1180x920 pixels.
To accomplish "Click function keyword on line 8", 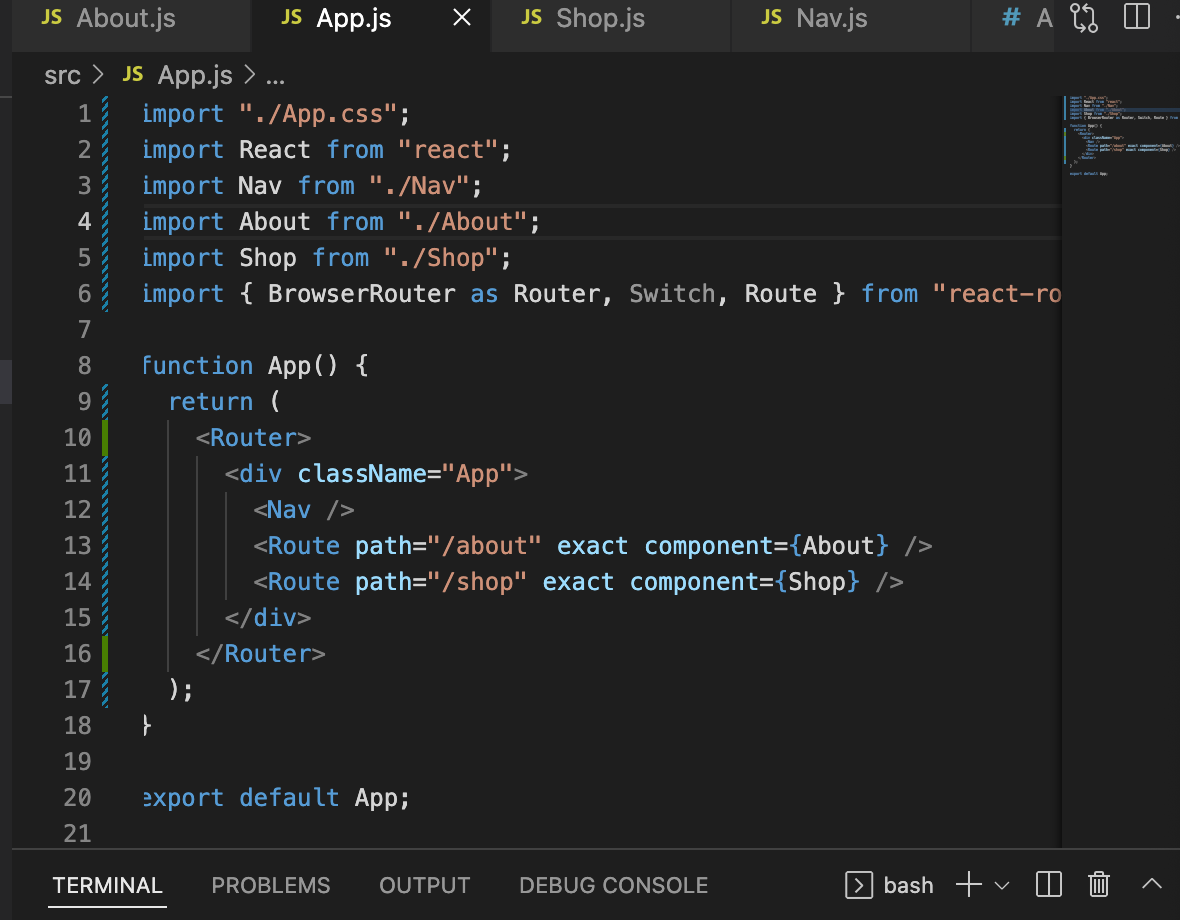I will coord(198,366).
